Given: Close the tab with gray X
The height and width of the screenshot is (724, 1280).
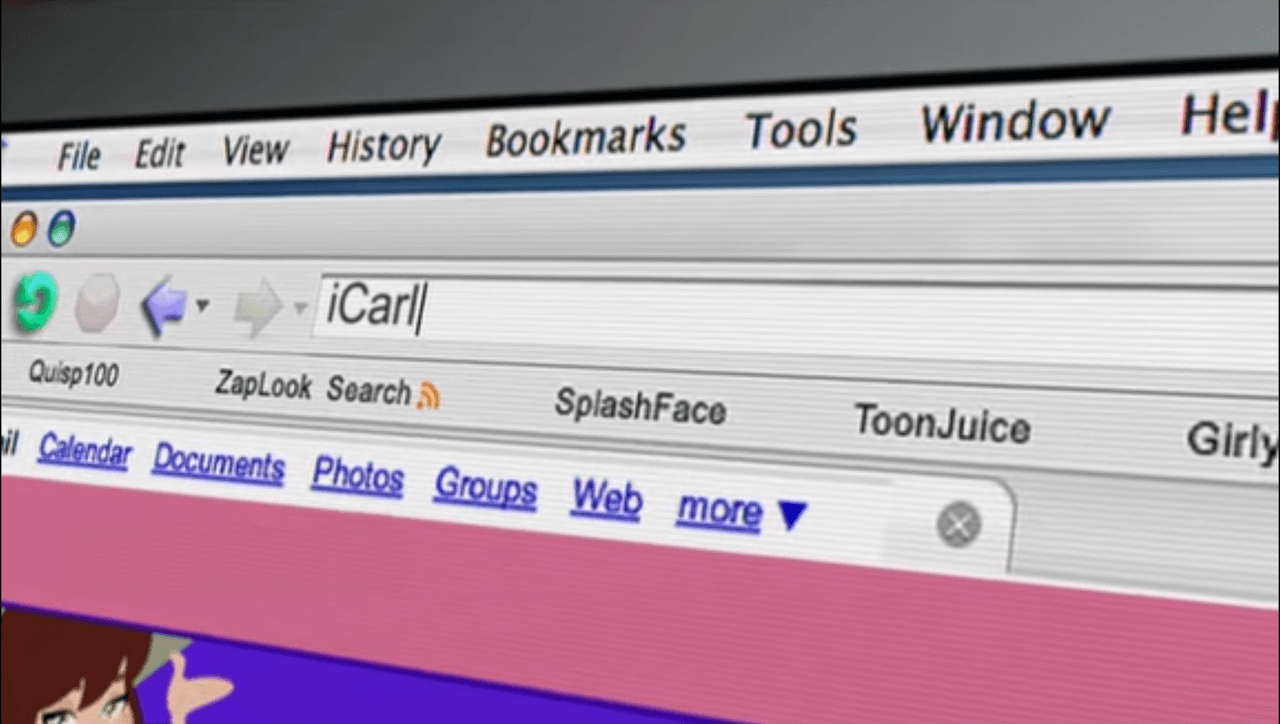Looking at the screenshot, I should coord(959,525).
